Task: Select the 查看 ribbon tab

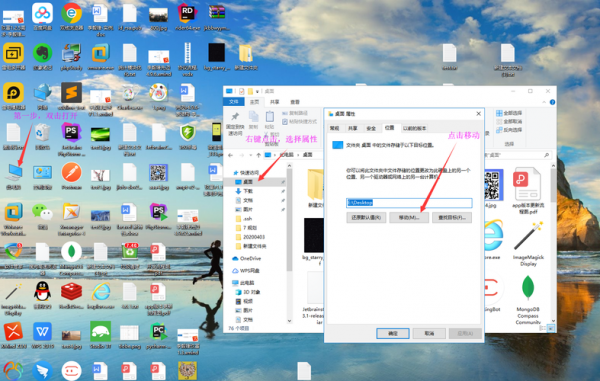Action: click(x=295, y=102)
